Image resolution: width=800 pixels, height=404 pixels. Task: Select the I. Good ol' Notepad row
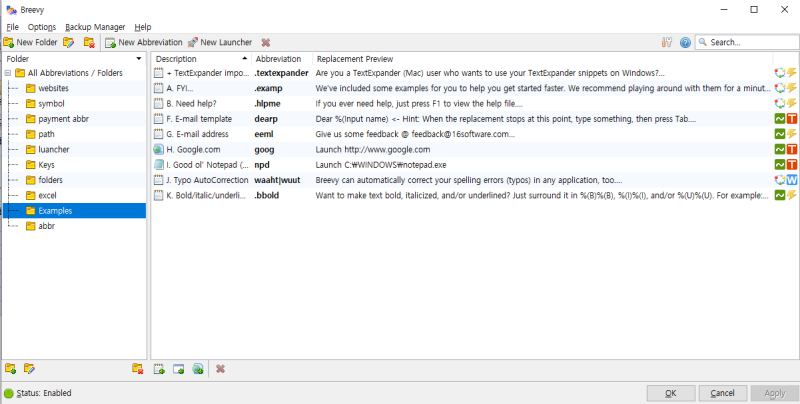tap(475, 165)
